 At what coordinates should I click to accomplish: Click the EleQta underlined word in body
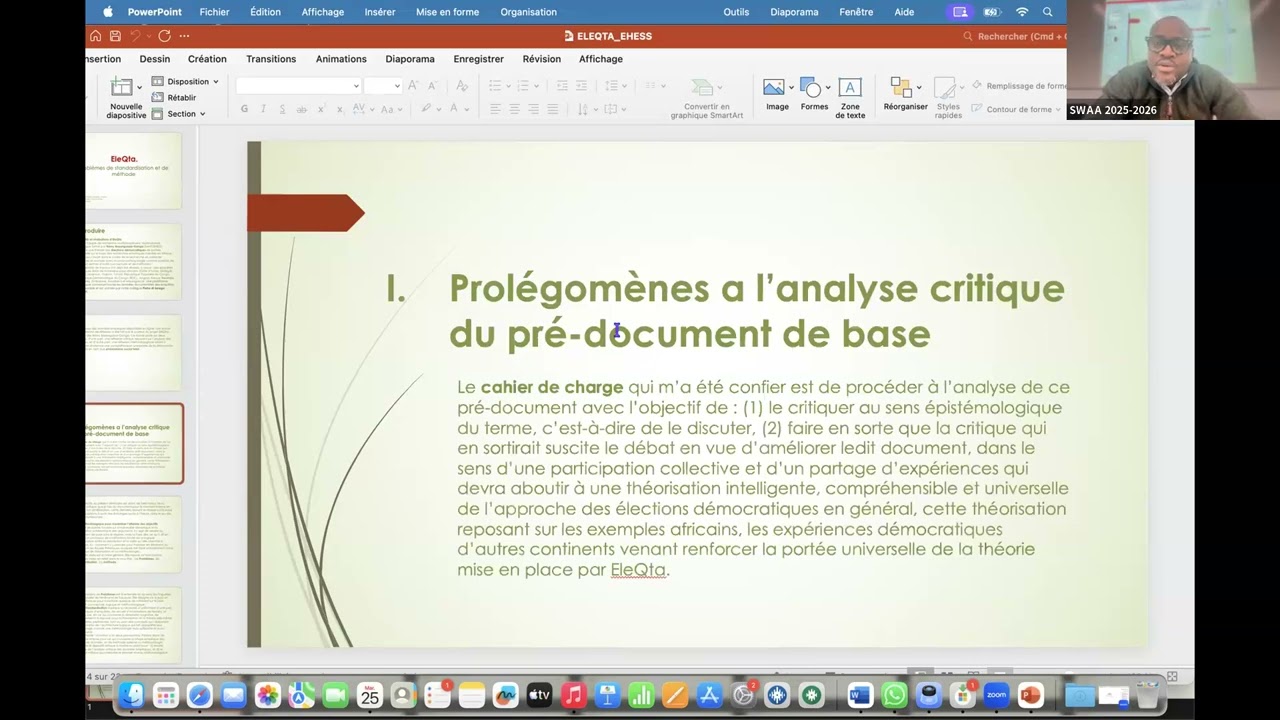[638, 570]
